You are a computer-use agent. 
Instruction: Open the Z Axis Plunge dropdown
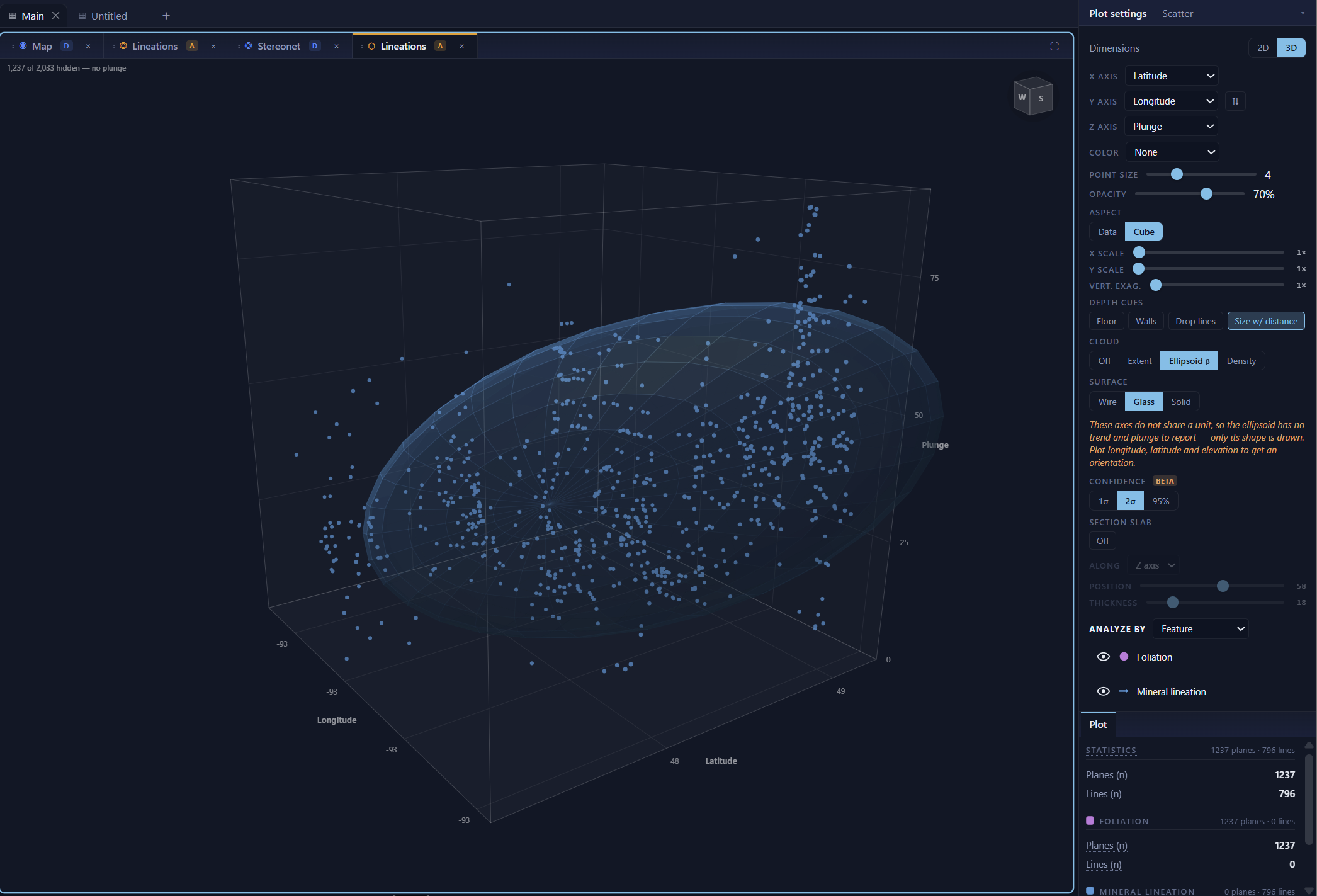1172,127
